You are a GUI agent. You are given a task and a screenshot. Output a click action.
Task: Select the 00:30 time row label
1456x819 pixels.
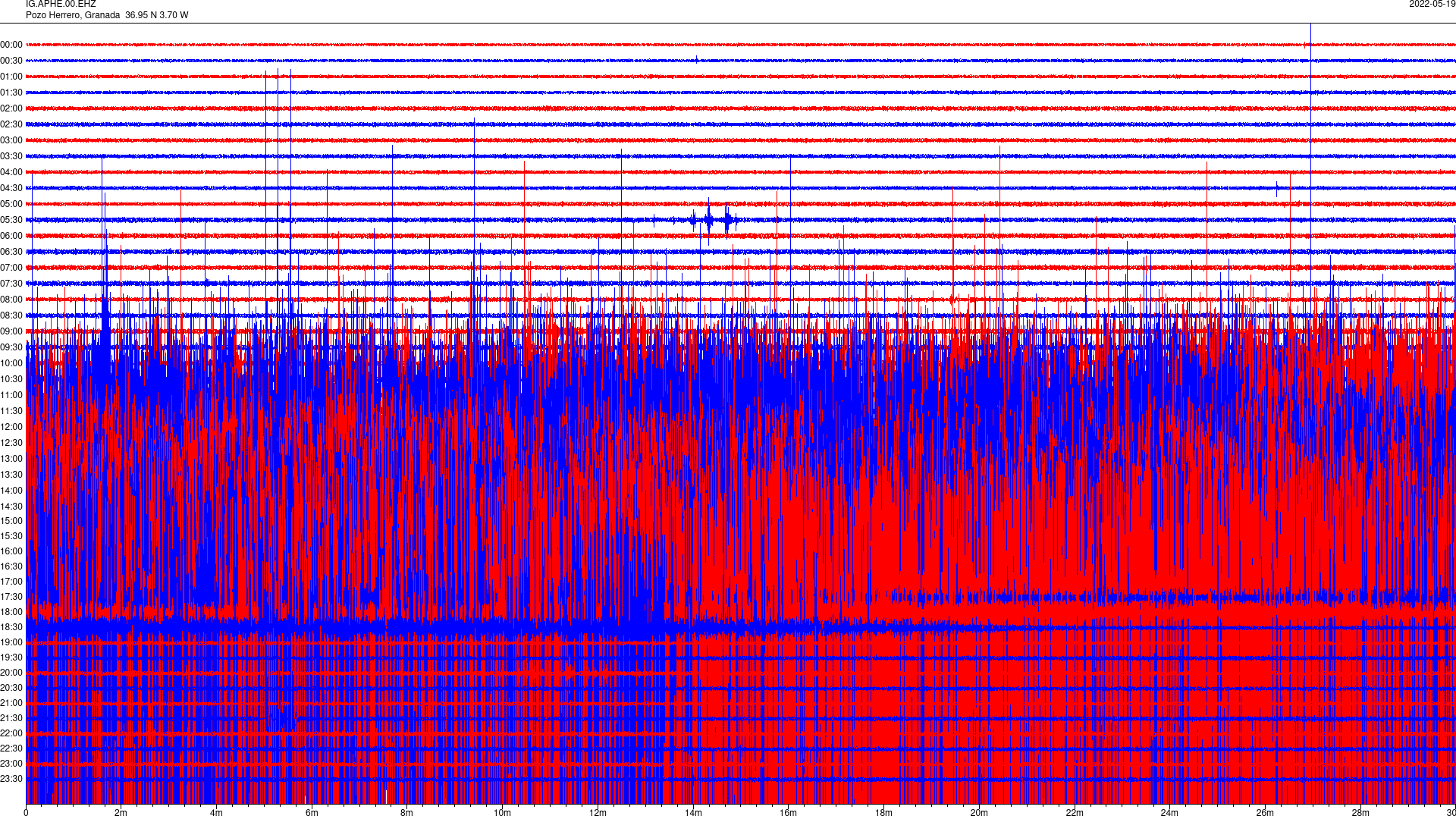[x=11, y=61]
